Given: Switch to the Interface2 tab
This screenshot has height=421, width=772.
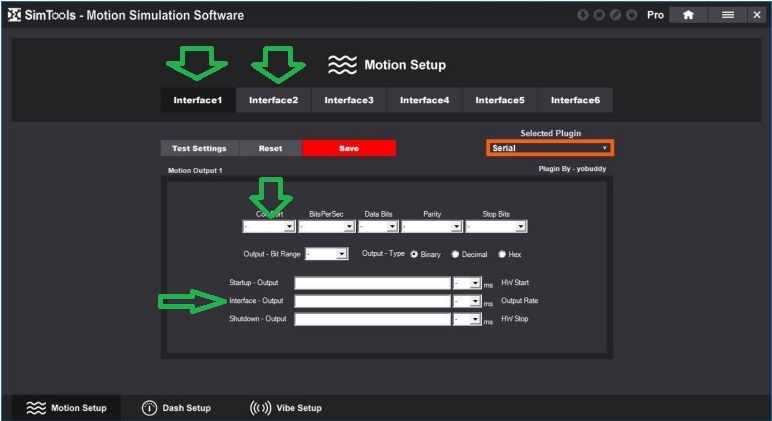Looking at the screenshot, I should click(x=274, y=100).
